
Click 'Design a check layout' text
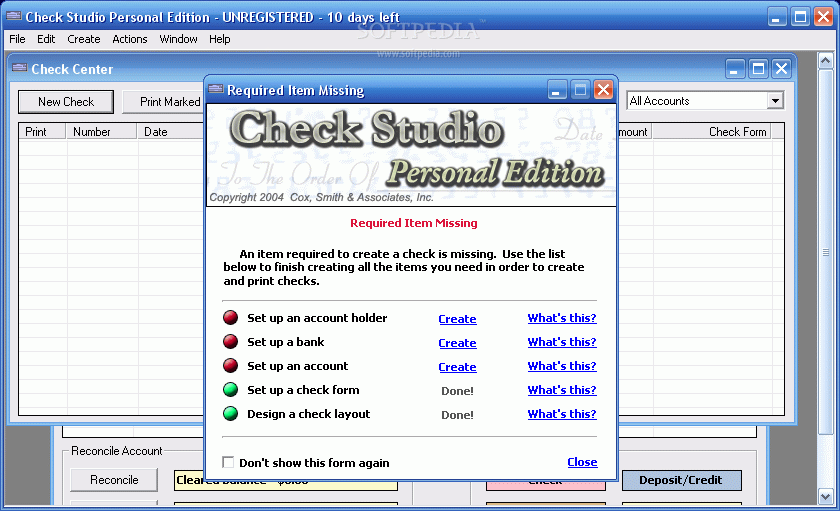(x=309, y=414)
